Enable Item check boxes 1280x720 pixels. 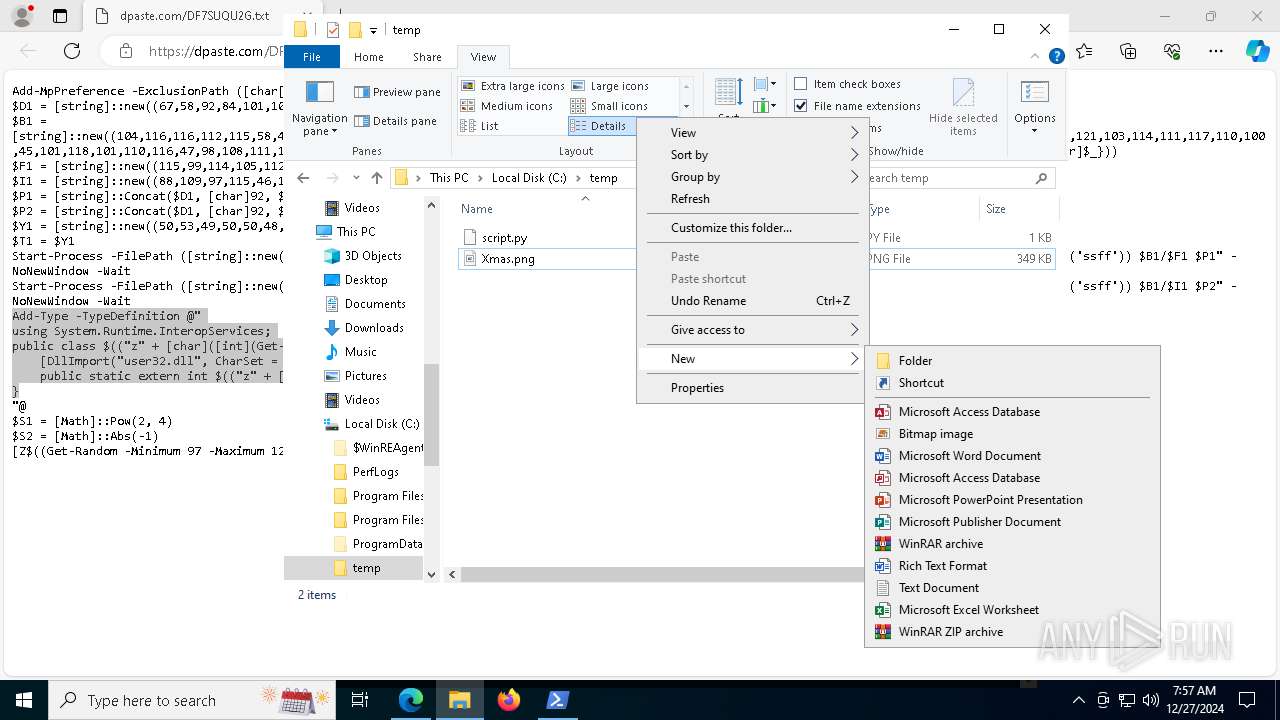(848, 84)
